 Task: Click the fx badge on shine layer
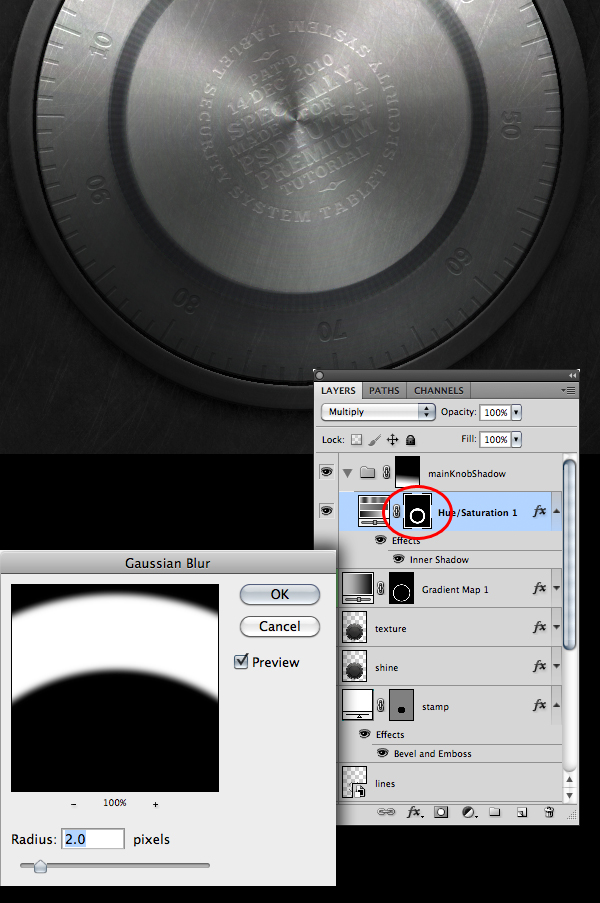point(539,666)
